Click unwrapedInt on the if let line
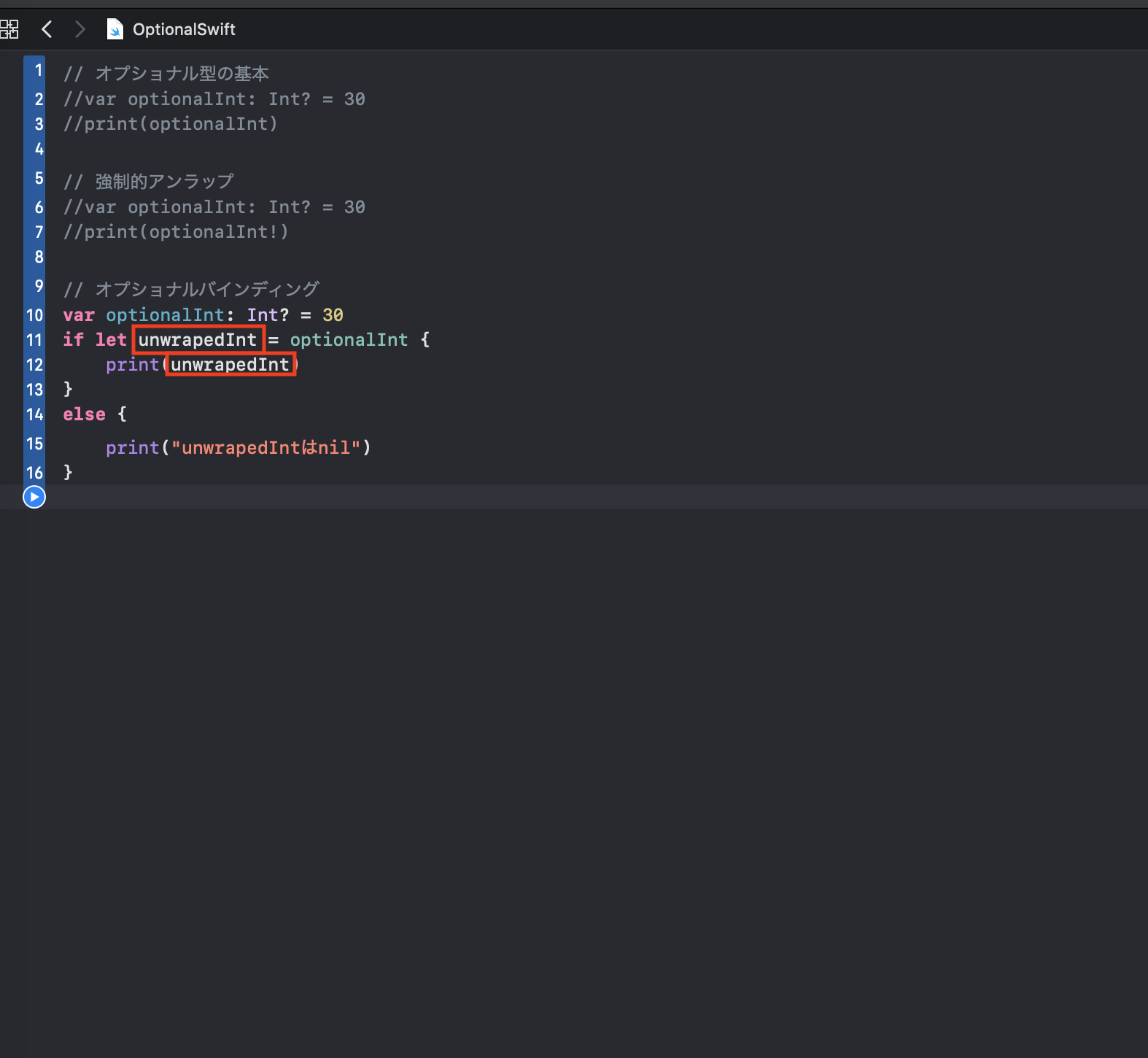Screen dimensions: 1148x1058 (x=198, y=340)
